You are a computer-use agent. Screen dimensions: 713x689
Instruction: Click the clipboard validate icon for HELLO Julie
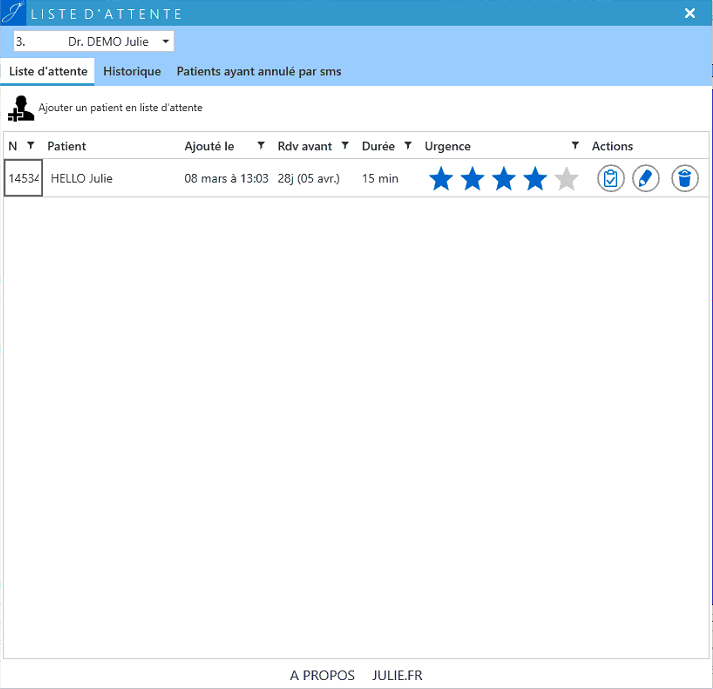coord(611,178)
